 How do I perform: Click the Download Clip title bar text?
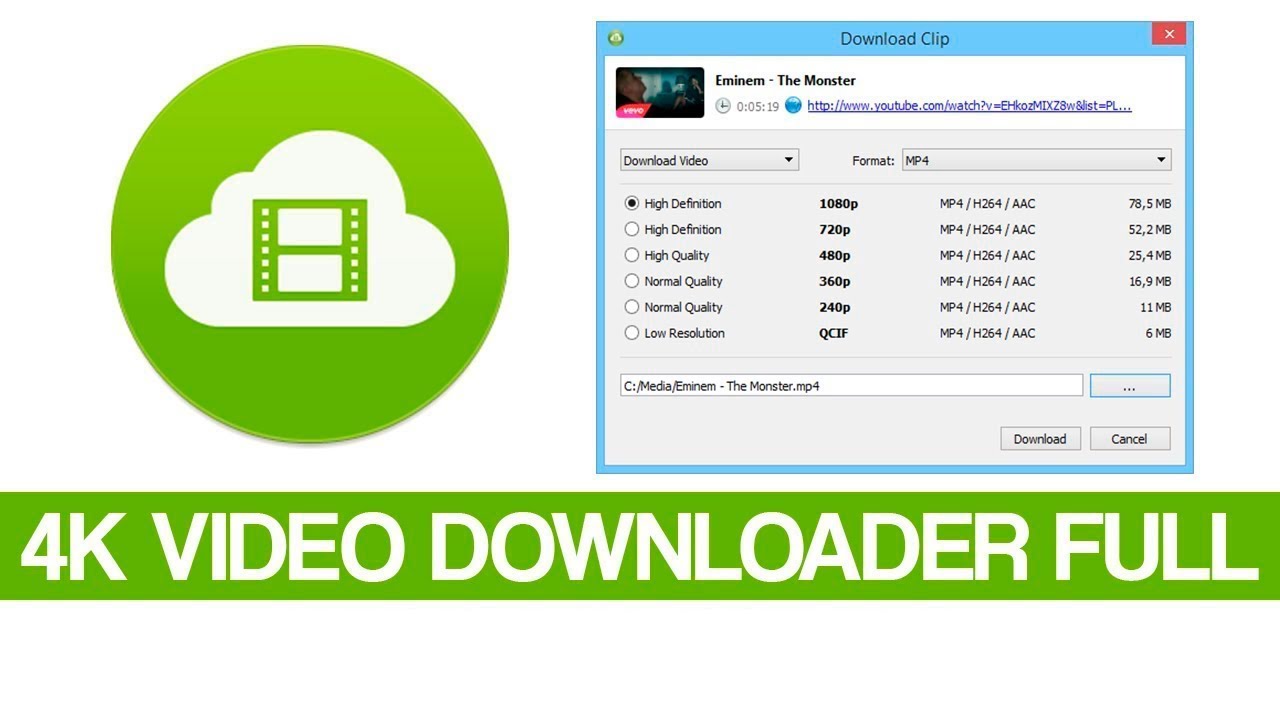coord(895,39)
